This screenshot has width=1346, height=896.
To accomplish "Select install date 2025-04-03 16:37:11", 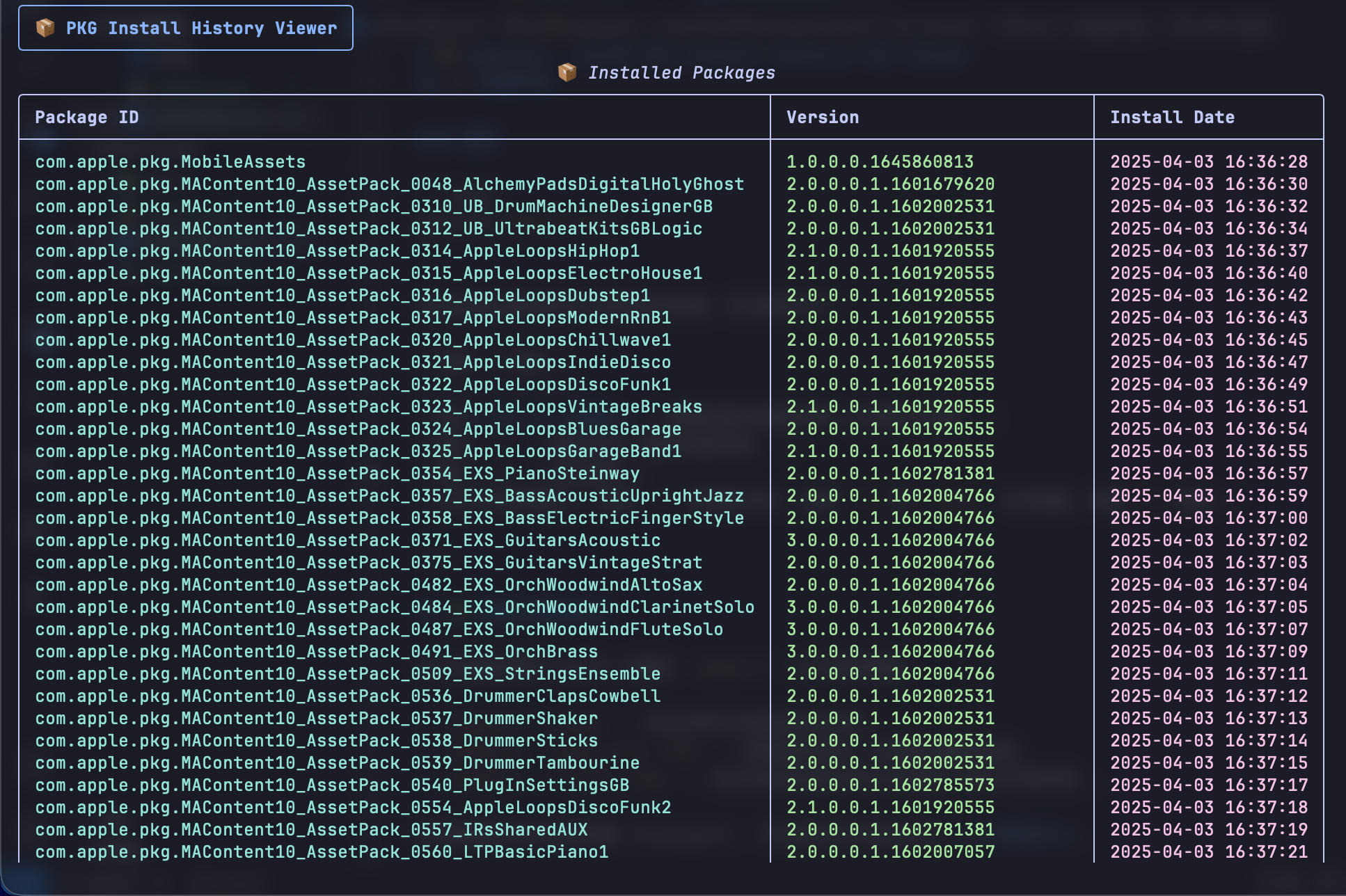I will tap(1209, 673).
